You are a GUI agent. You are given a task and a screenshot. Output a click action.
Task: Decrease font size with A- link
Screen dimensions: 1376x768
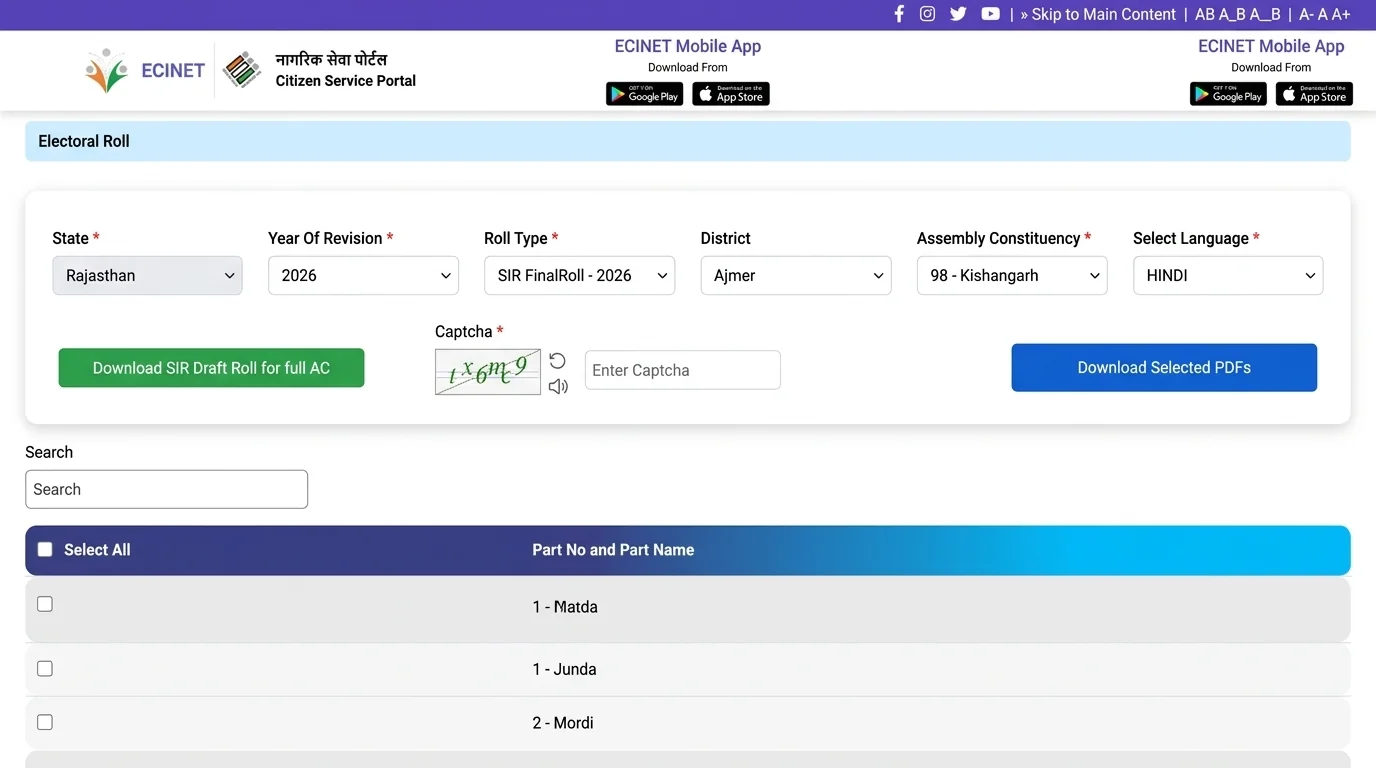click(x=1306, y=14)
